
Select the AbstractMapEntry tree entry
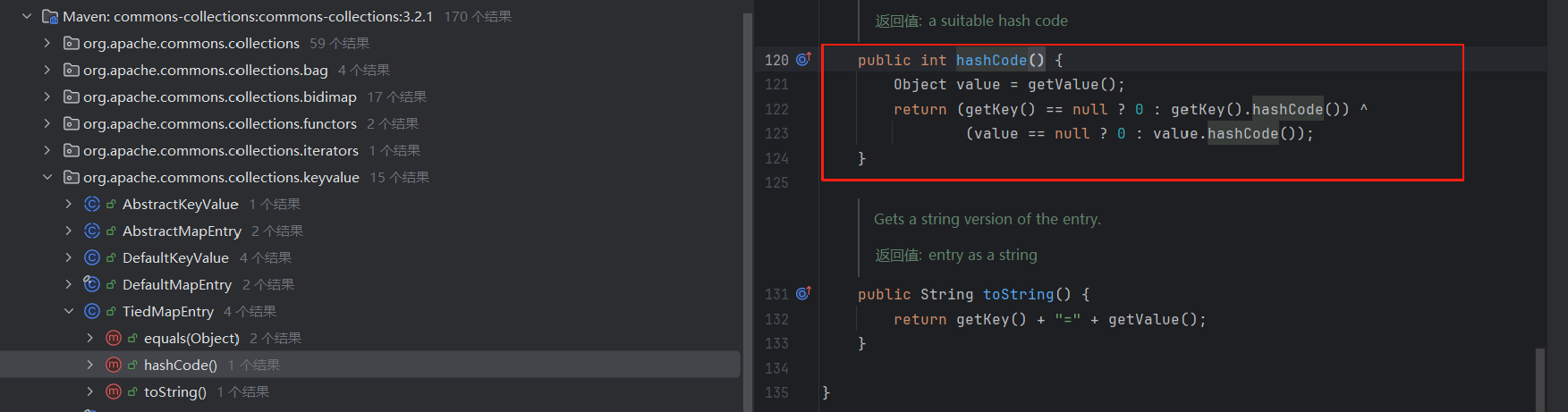click(182, 231)
